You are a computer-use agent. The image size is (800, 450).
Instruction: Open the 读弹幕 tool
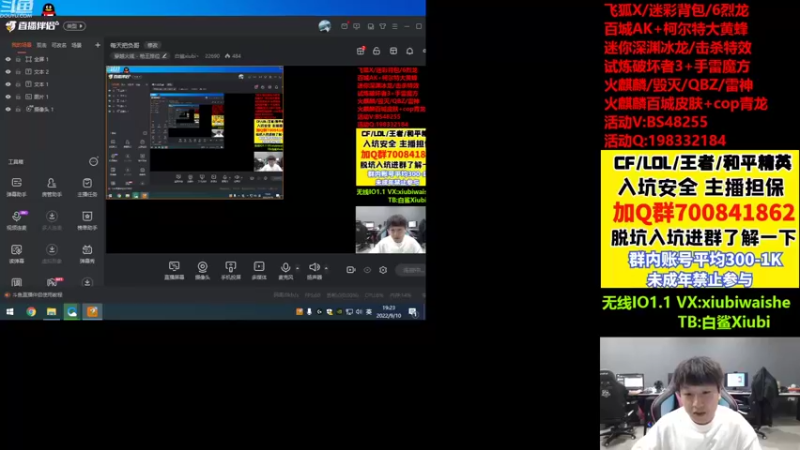[16, 253]
